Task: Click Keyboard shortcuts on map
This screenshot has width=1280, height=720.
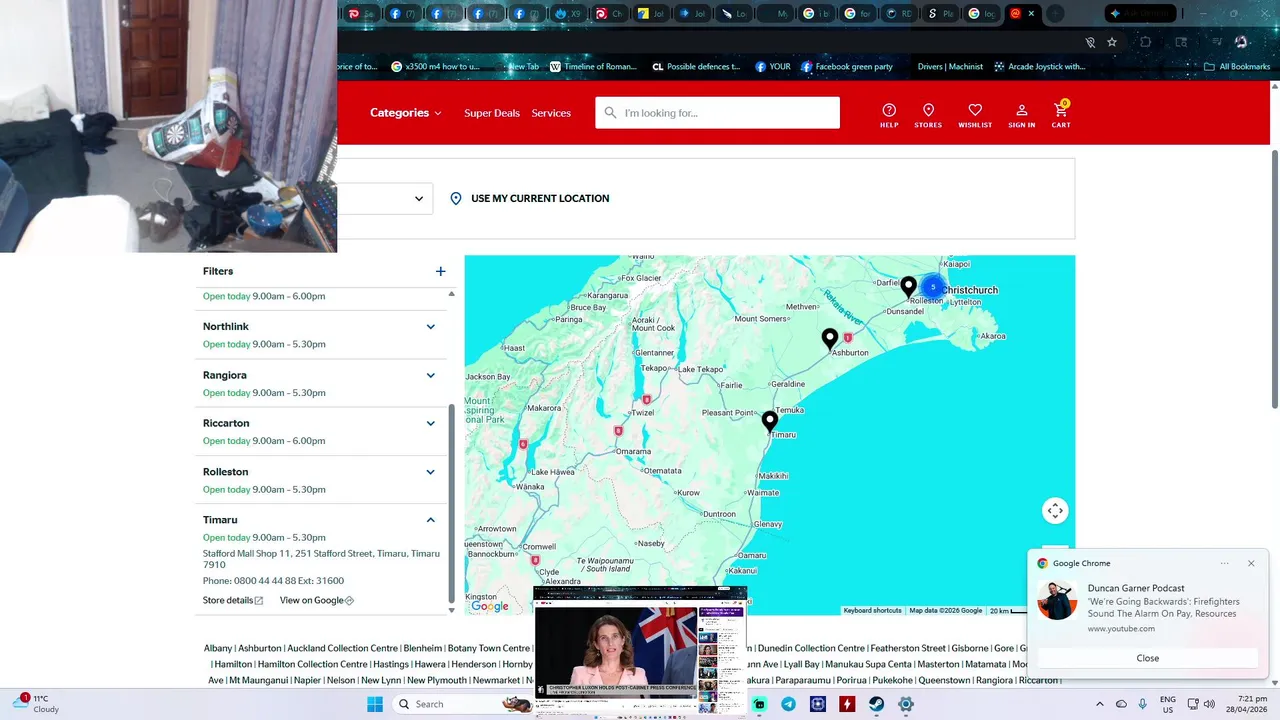Action: [872, 610]
